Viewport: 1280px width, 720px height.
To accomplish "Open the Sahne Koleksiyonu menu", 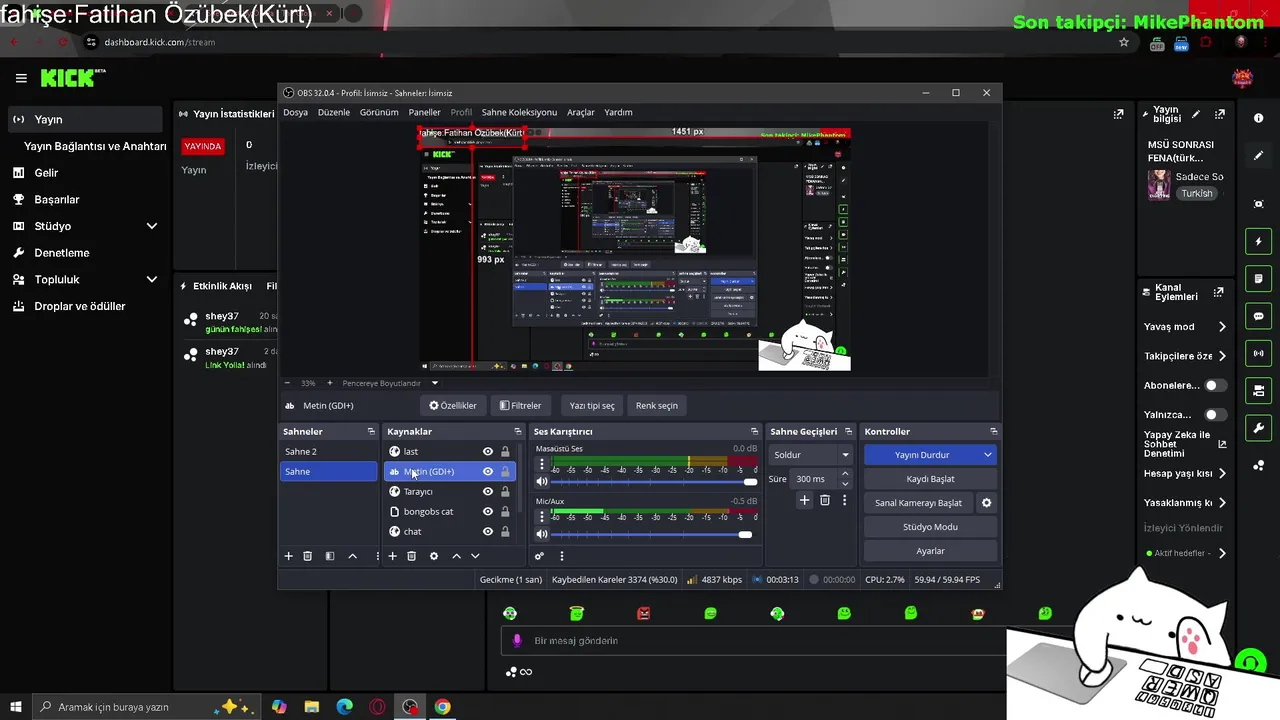I will pyautogui.click(x=519, y=112).
